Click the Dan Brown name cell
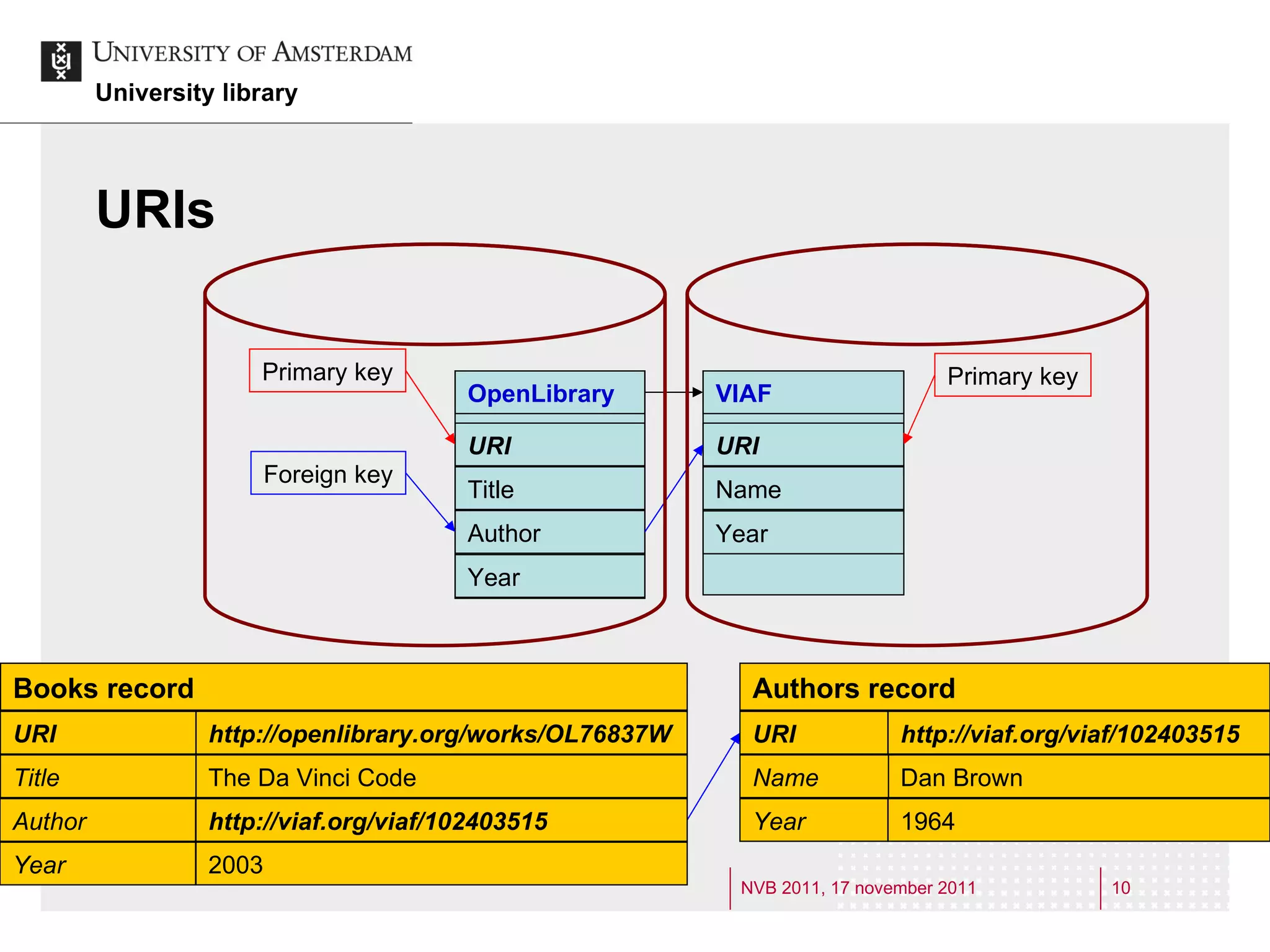This screenshot has width=1270, height=952. [x=961, y=778]
